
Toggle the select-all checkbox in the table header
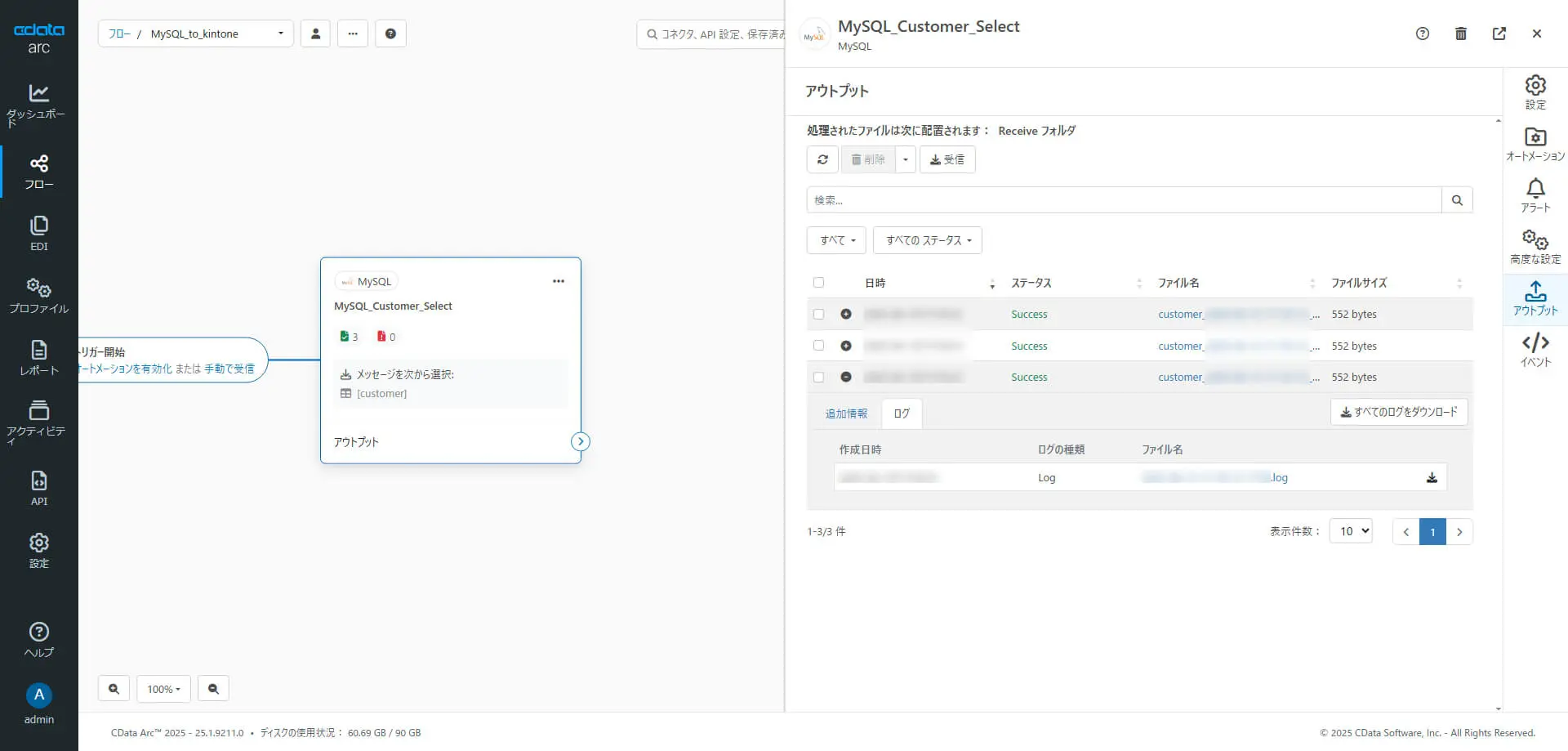[818, 283]
